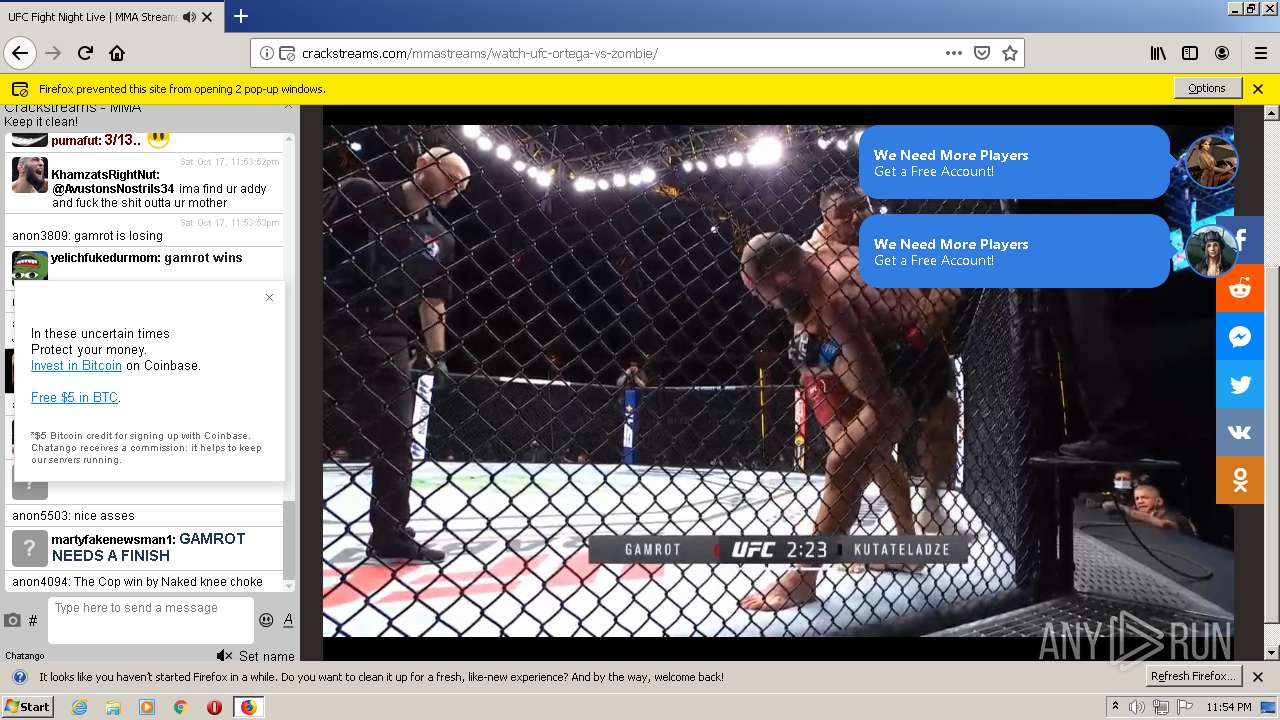Viewport: 1280px width, 720px height.
Task: Close the Coinbase ad popup
Action: pos(269,297)
